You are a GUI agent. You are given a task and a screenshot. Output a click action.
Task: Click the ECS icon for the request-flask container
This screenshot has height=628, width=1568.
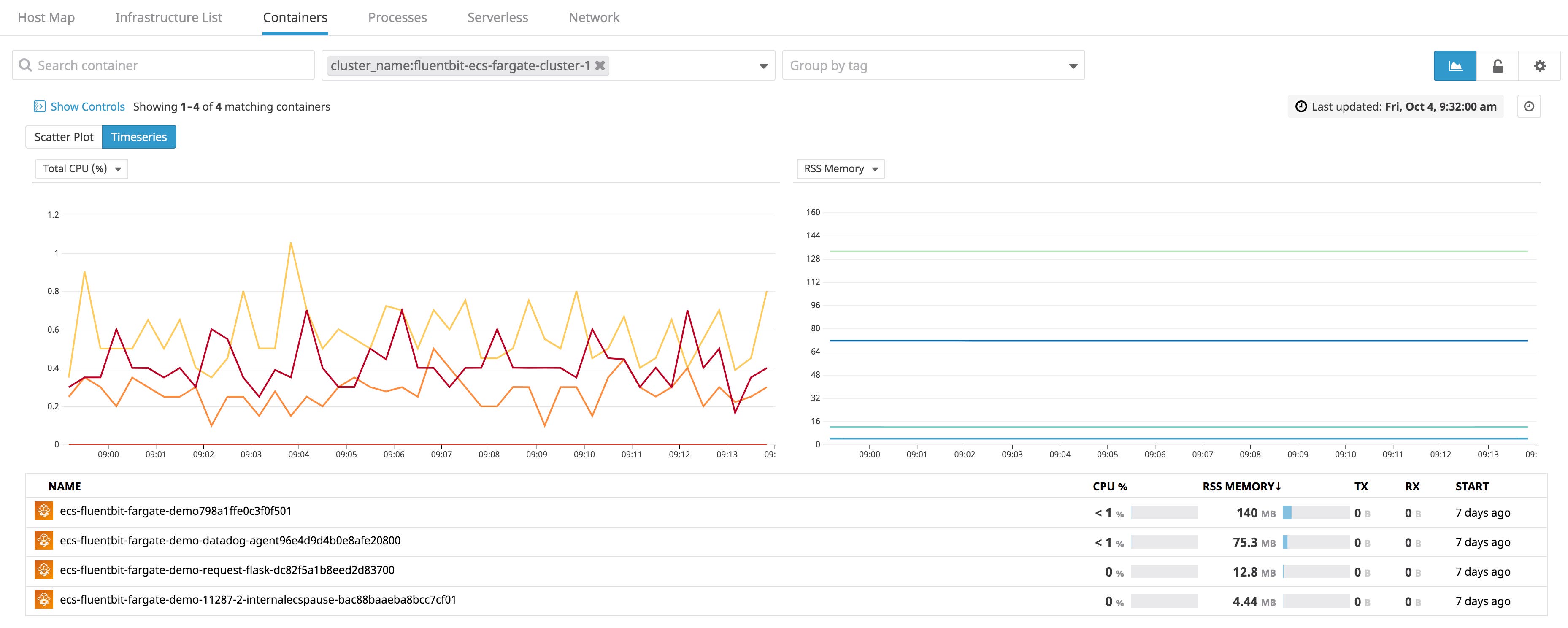(43, 571)
